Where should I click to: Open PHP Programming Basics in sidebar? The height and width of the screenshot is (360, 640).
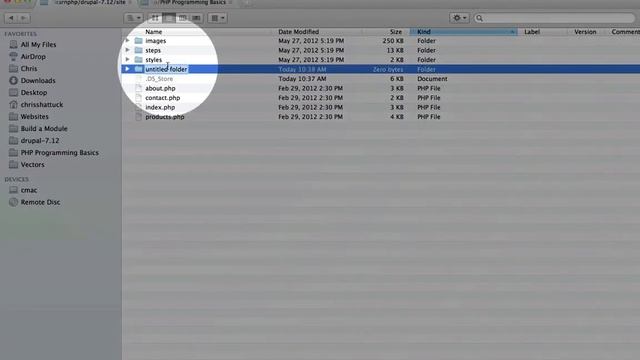(60, 153)
